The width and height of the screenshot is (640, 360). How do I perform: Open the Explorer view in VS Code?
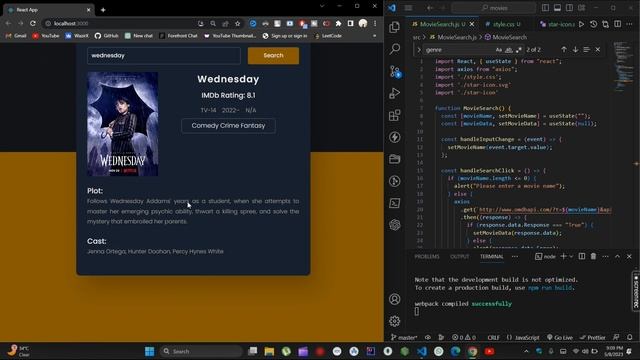(x=394, y=27)
